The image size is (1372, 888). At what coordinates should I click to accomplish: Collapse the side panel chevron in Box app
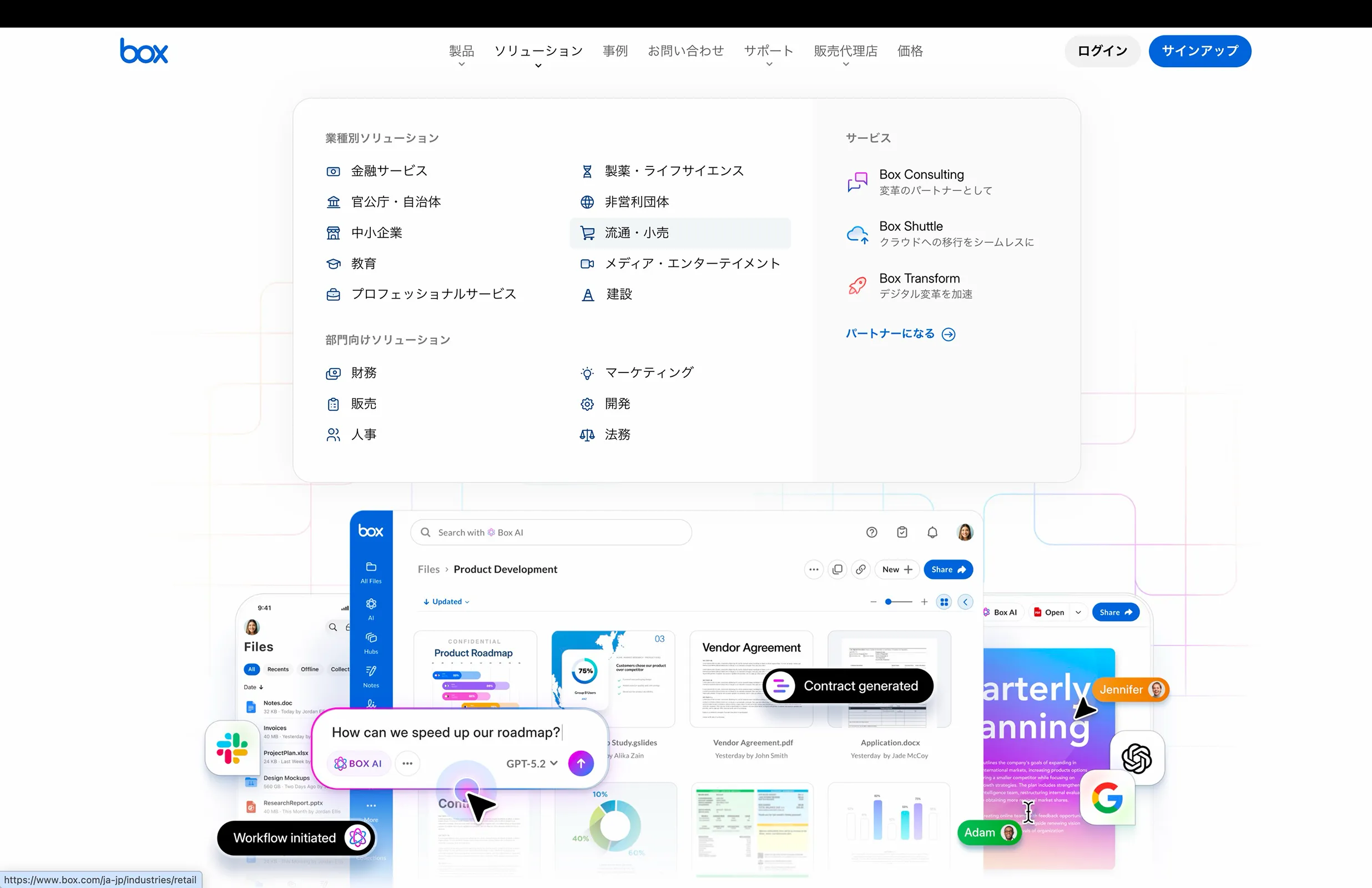click(965, 602)
